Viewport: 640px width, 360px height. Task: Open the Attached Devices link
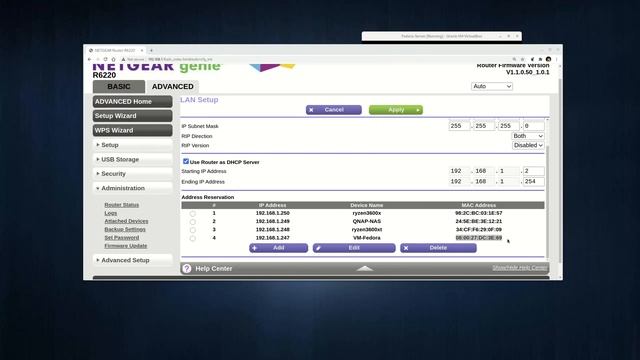click(x=126, y=221)
